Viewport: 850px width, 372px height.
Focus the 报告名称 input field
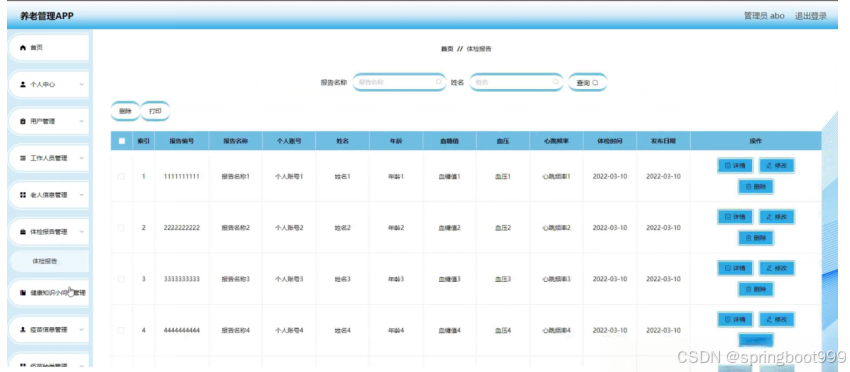click(x=400, y=82)
